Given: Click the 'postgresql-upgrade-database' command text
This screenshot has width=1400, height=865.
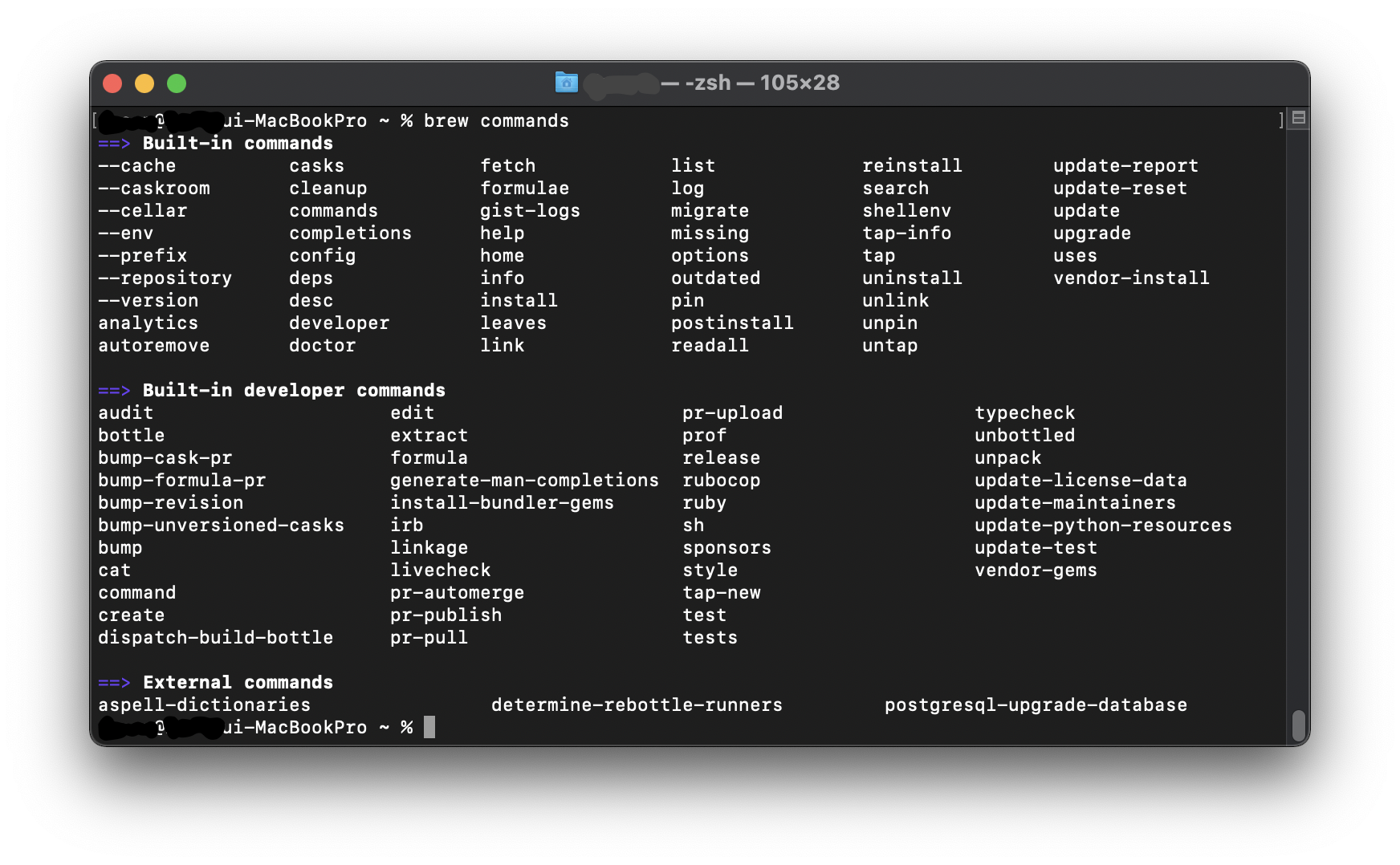Looking at the screenshot, I should (1036, 705).
